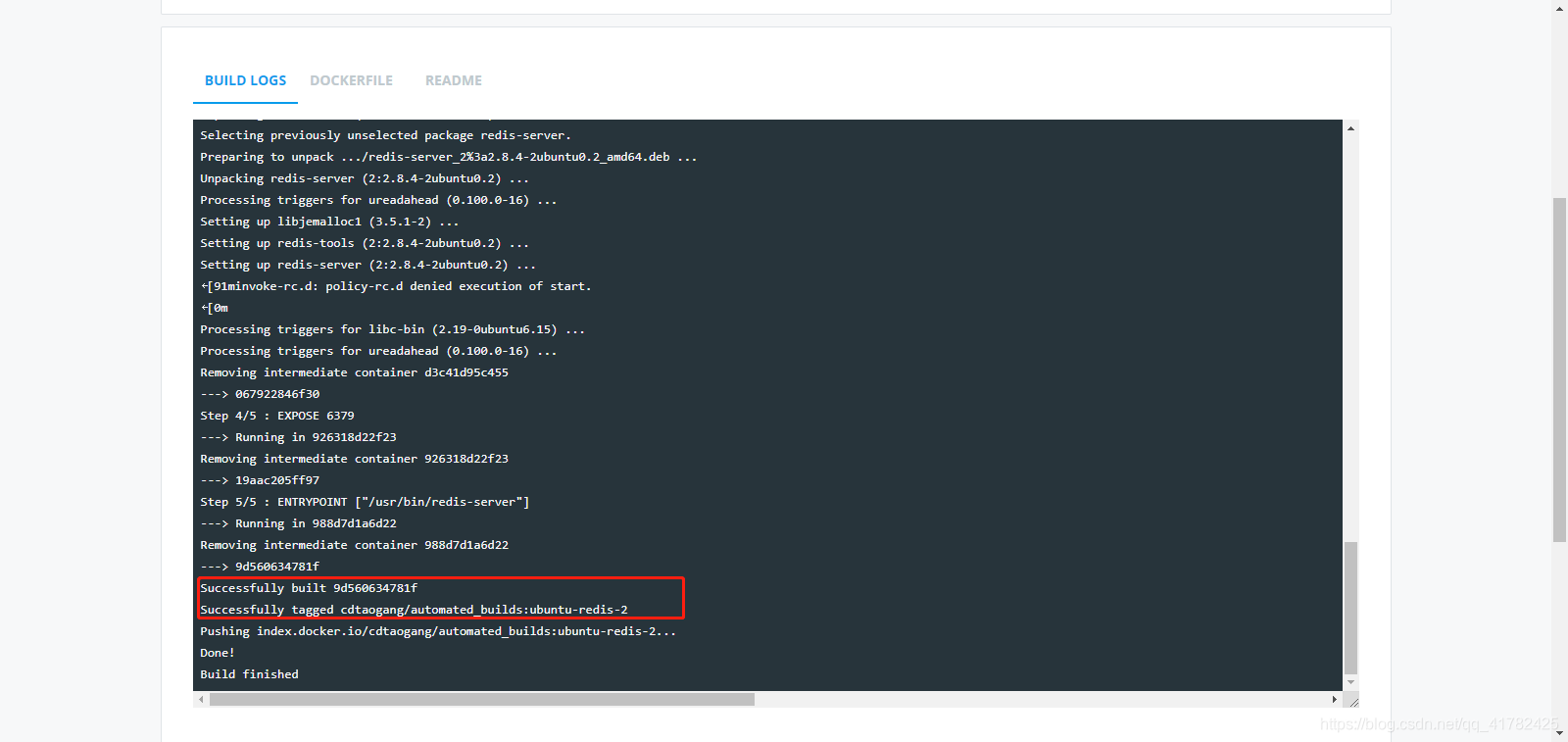This screenshot has height=742, width=1568.
Task: Click 'Successfully built 9d560634781f' line
Action: (309, 588)
